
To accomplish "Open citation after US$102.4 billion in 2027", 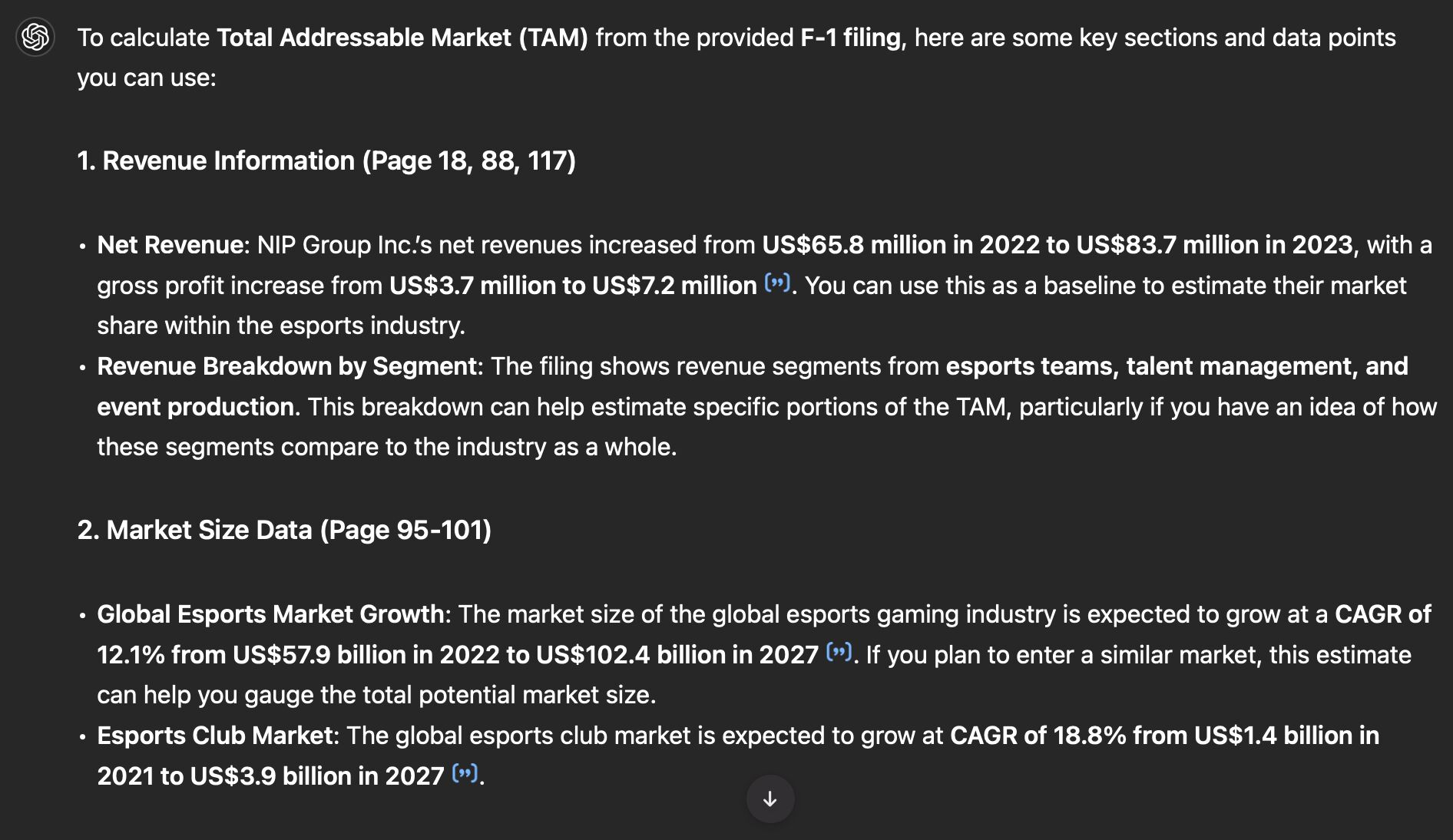I will click(839, 653).
